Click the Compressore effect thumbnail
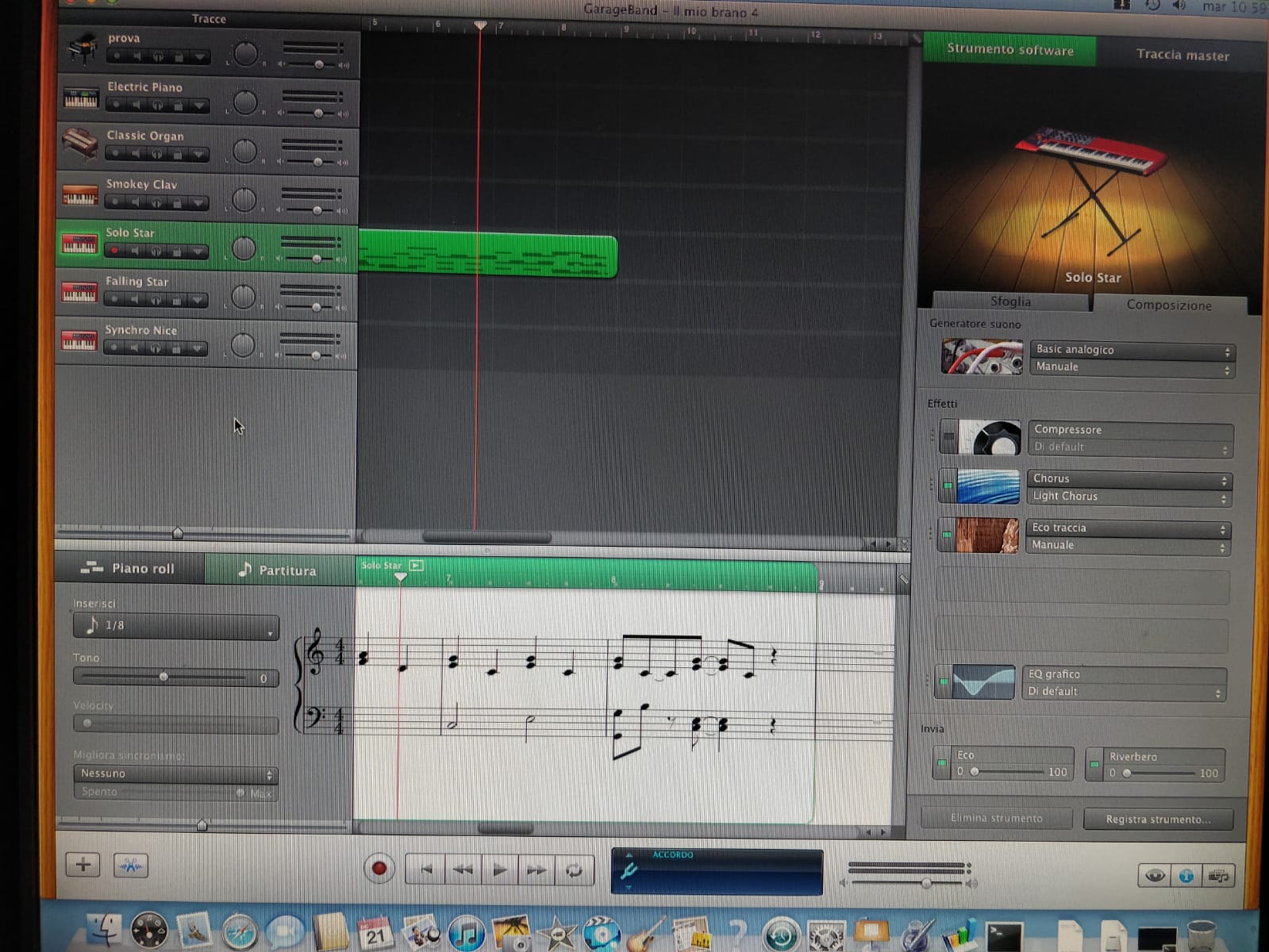1269x952 pixels. pos(989,437)
